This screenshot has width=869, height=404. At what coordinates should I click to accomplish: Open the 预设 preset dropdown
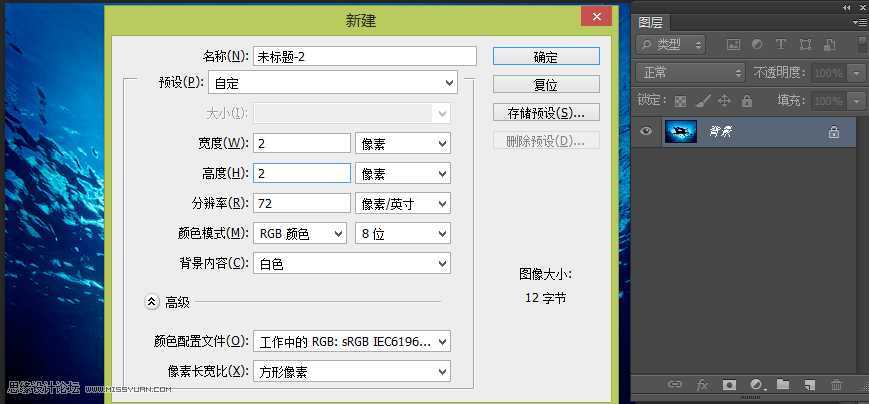tap(333, 83)
